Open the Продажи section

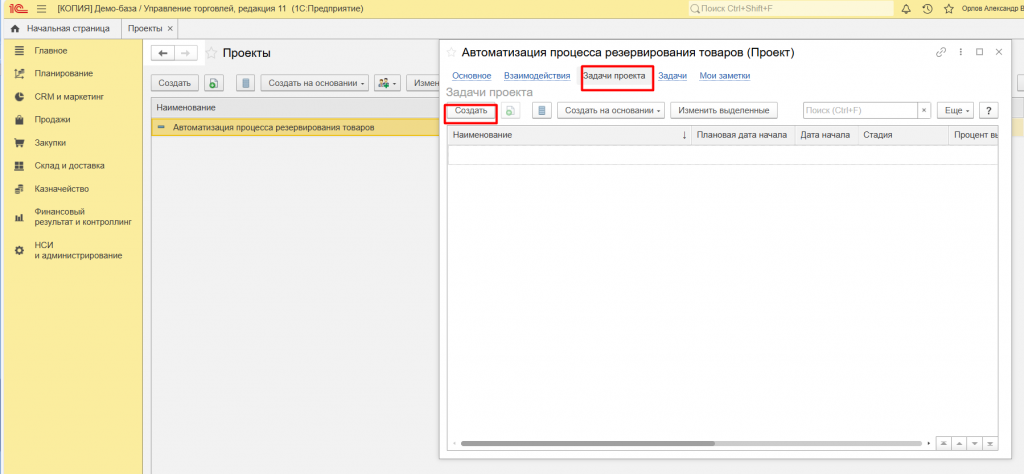click(52, 119)
